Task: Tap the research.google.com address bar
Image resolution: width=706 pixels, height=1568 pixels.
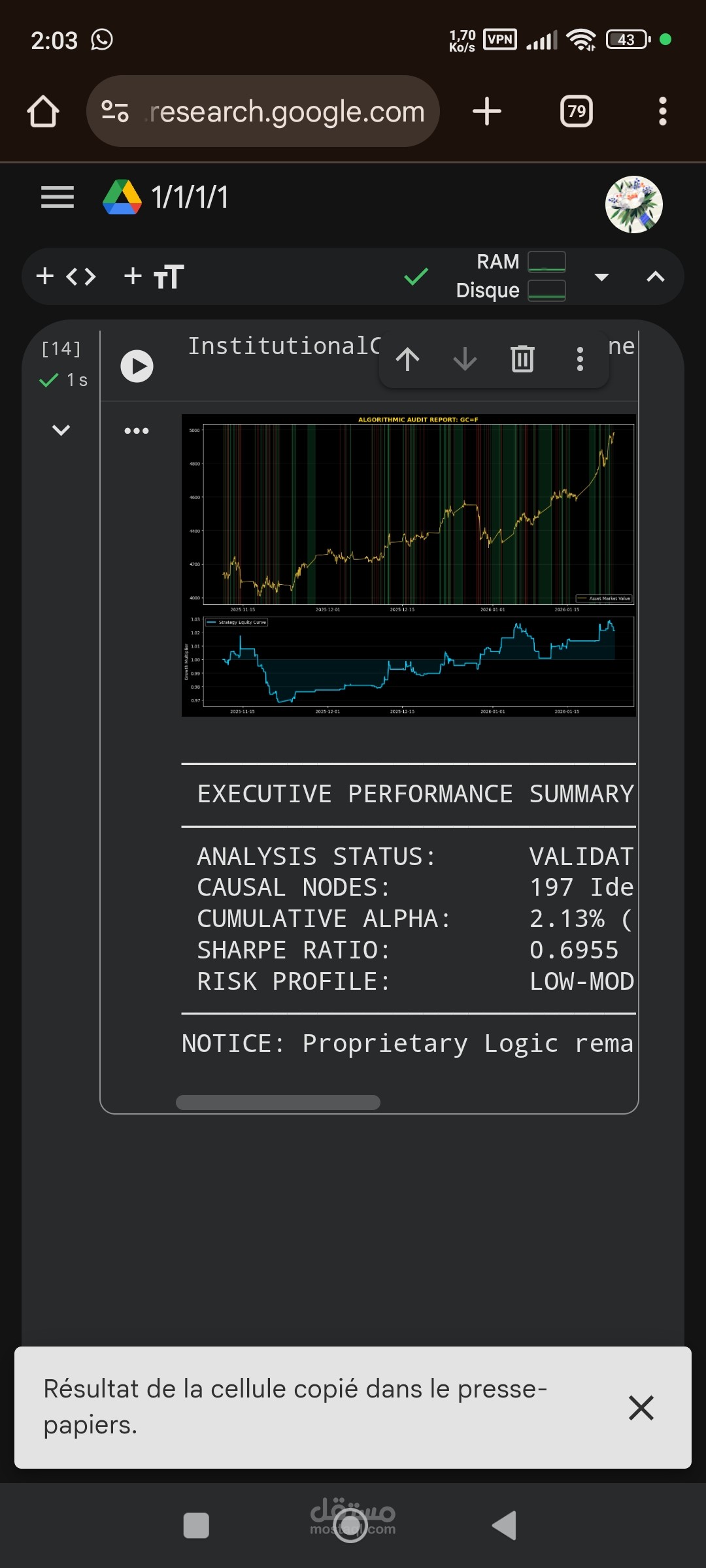Action: (x=263, y=111)
